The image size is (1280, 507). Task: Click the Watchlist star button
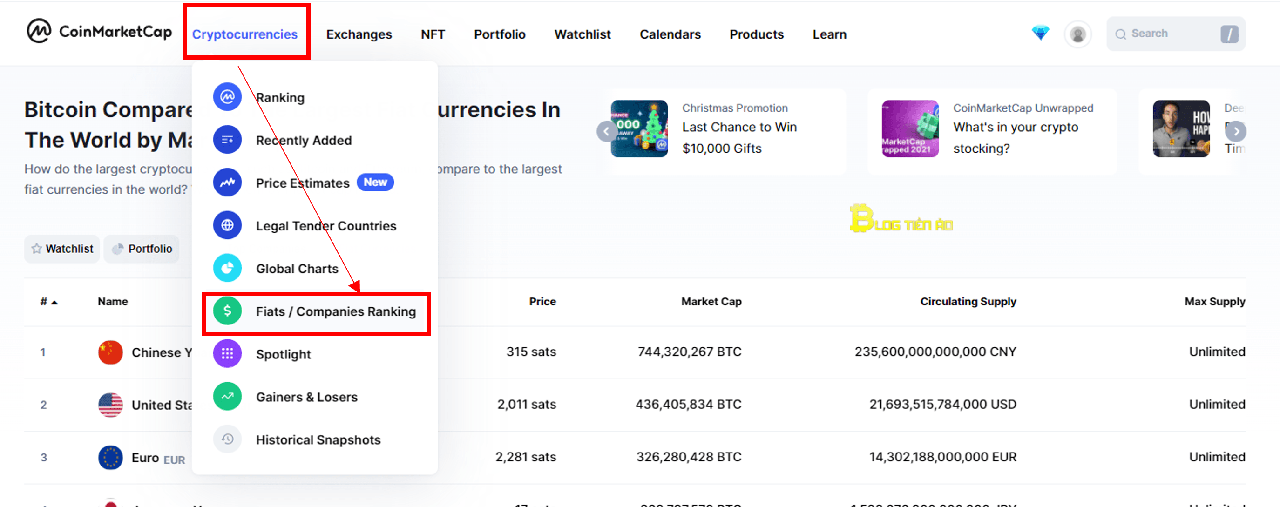62,249
